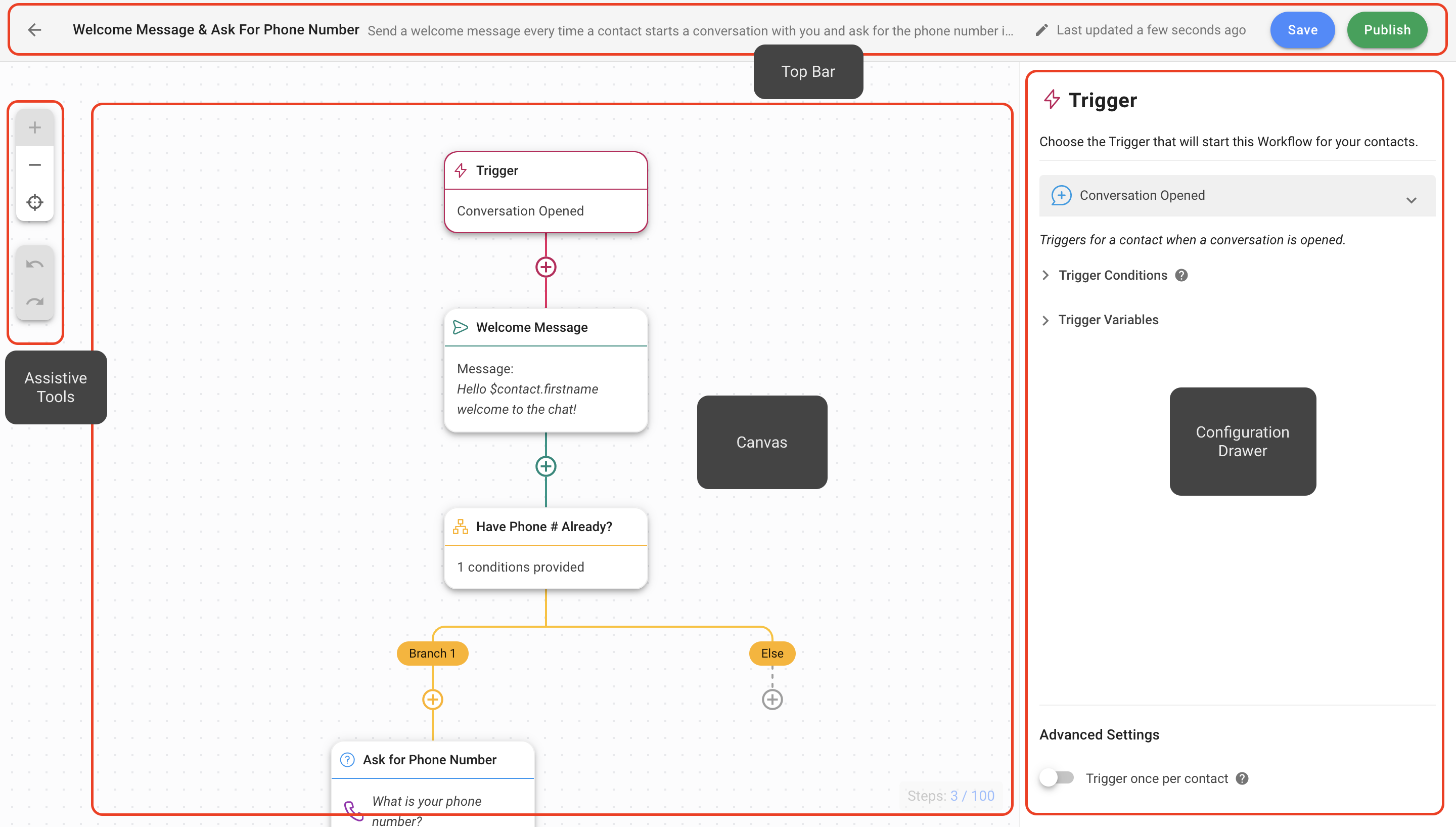The width and height of the screenshot is (1456, 827).
Task: Recenter the canvas view with the crosshair icon
Action: click(34, 202)
